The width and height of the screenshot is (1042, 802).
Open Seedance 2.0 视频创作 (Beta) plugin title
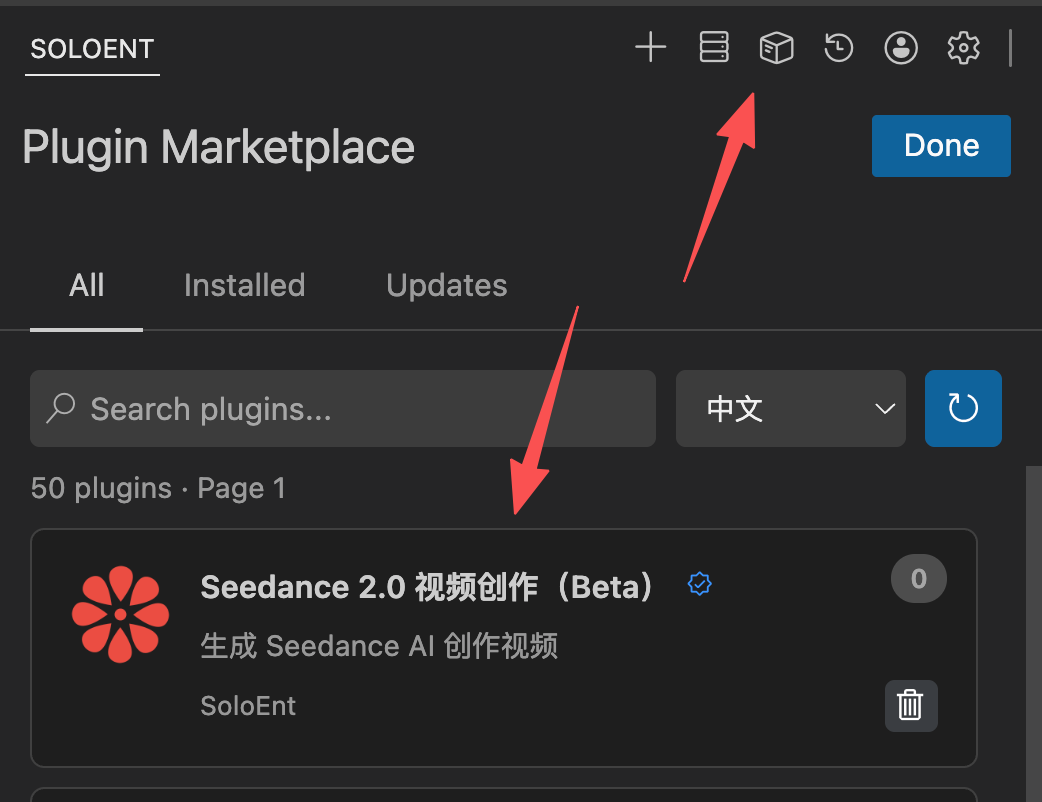tap(429, 587)
